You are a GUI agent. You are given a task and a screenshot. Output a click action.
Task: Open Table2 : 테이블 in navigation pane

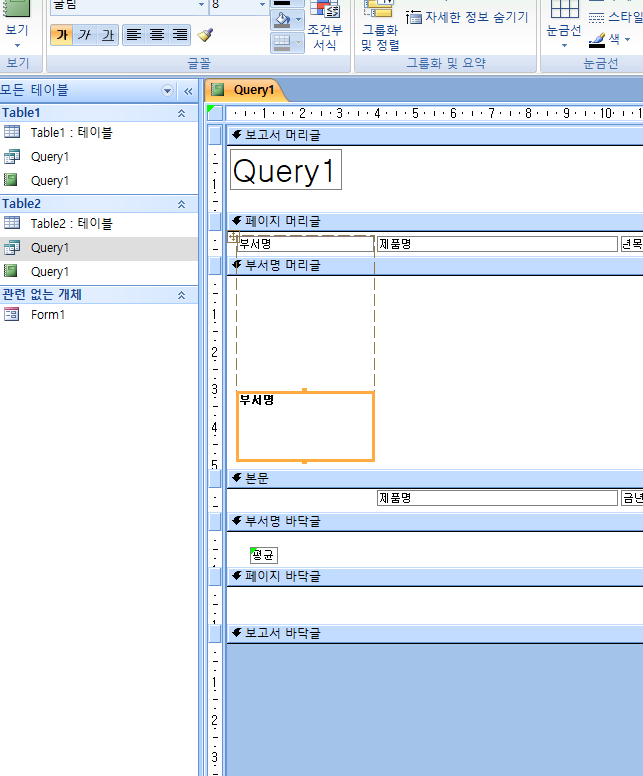pyautogui.click(x=71, y=224)
